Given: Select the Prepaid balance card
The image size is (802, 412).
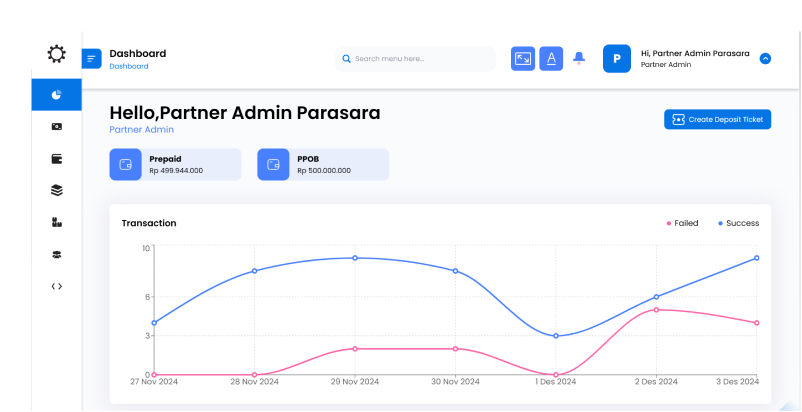Looking at the screenshot, I should [x=175, y=165].
